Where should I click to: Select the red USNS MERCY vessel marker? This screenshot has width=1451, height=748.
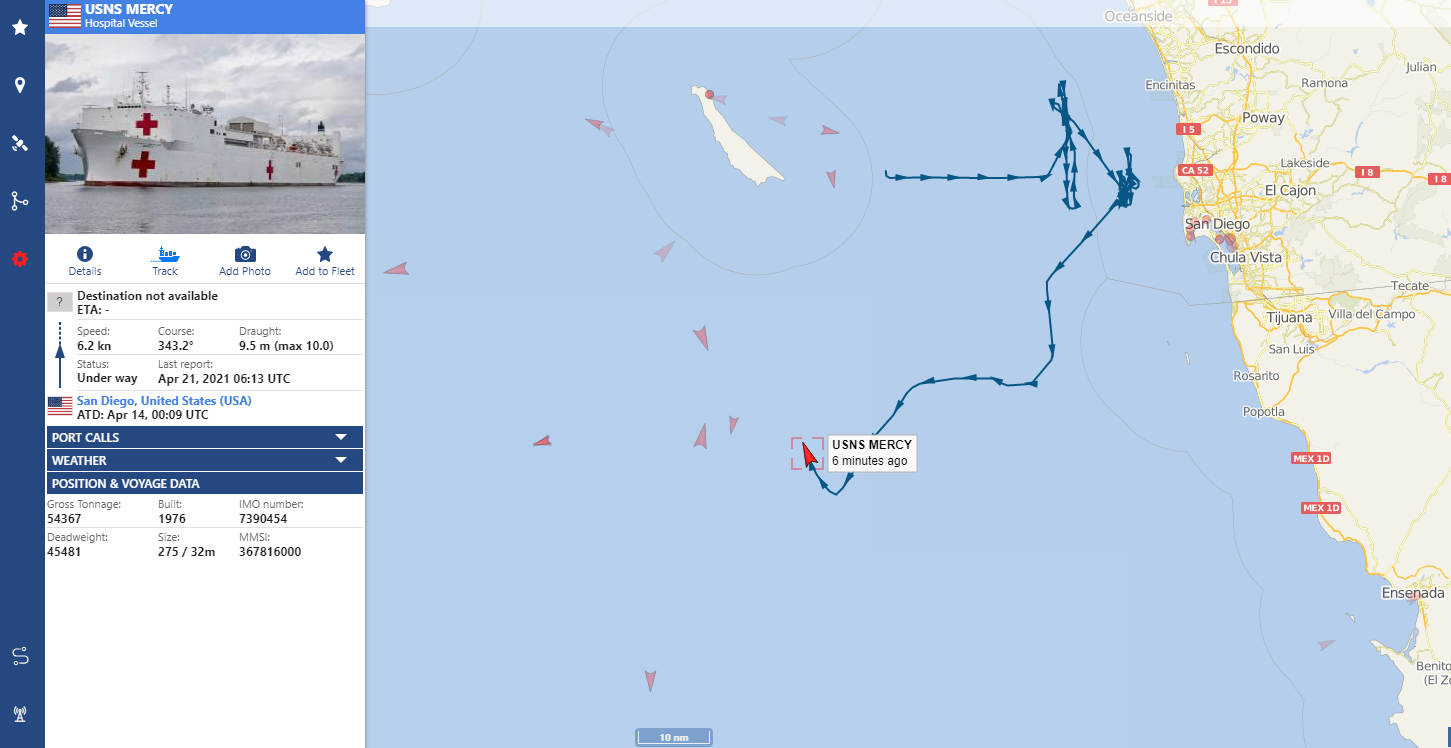tap(809, 453)
